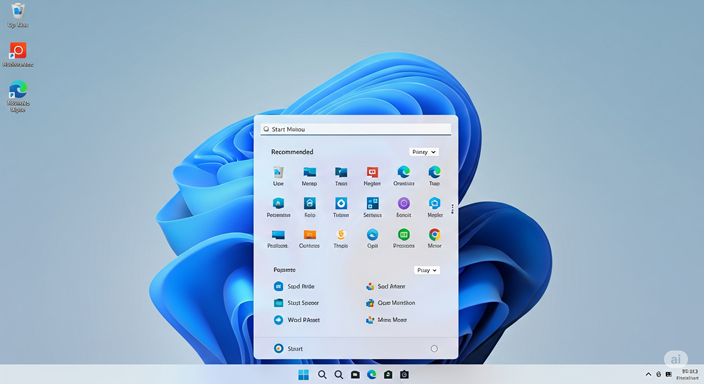
Task: Open the "Suat Speoer" list item
Action: [x=296, y=303]
